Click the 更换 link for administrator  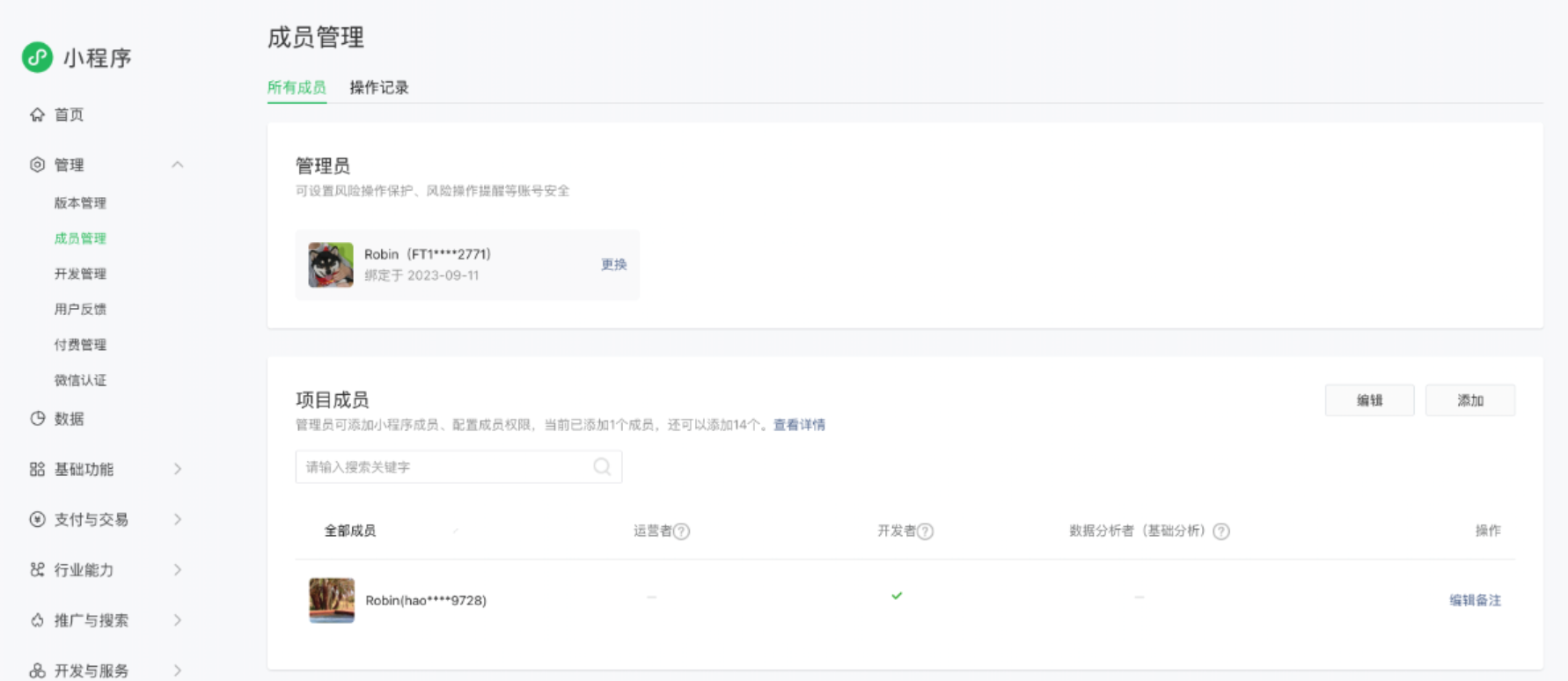pos(613,265)
